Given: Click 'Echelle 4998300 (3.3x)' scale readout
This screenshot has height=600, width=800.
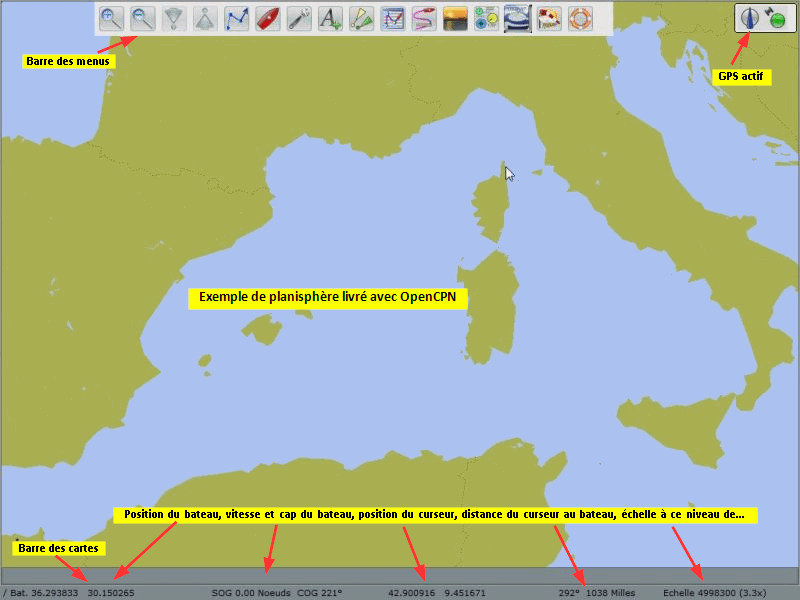Looking at the screenshot, I should click(715, 593).
